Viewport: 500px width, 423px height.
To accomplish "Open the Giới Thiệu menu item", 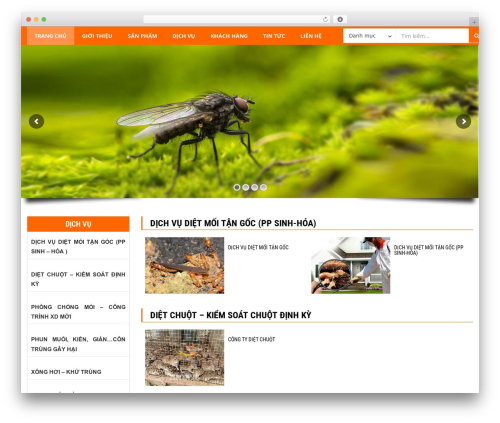I will point(97,36).
